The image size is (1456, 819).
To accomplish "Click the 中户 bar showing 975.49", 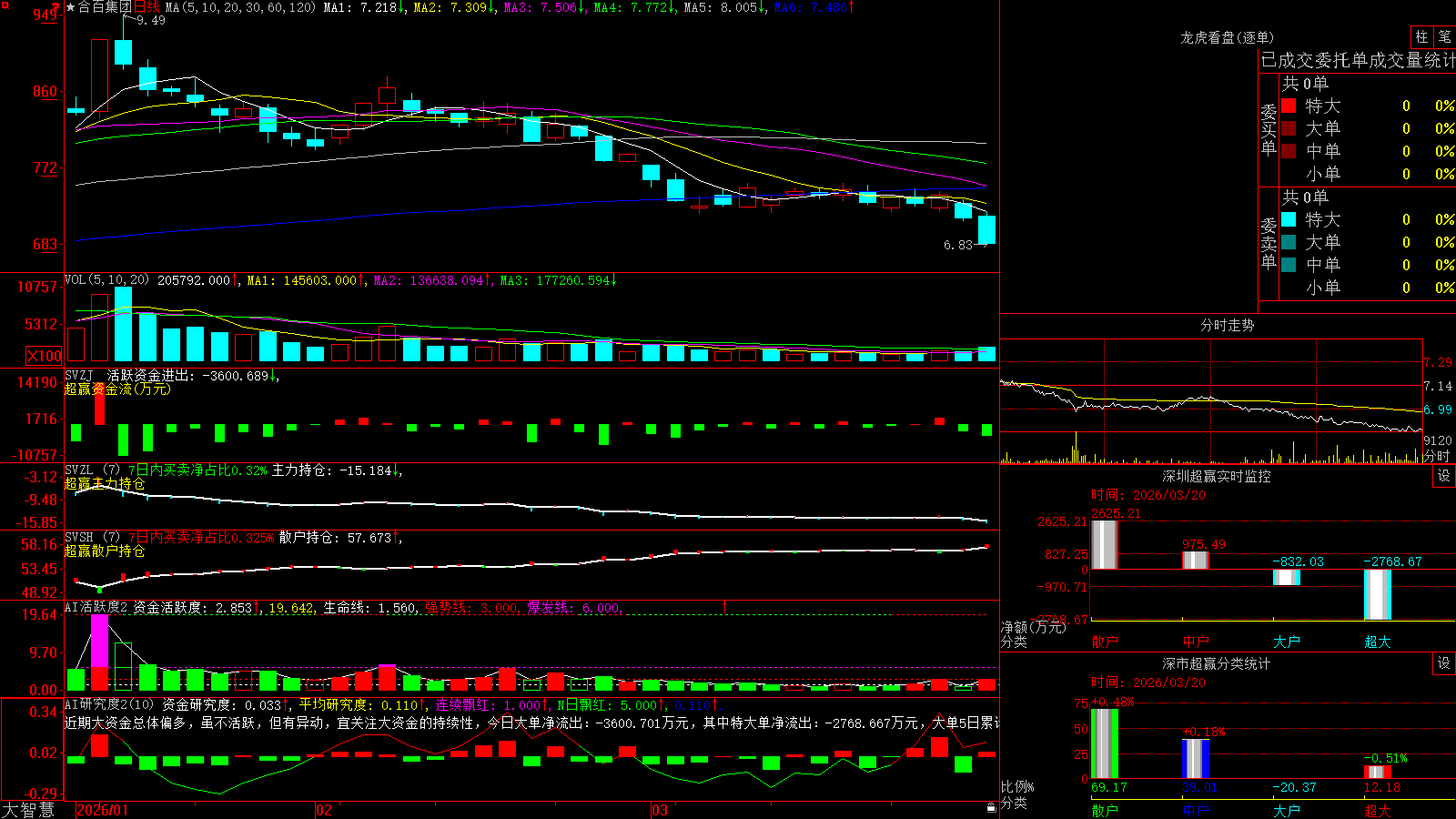I will [x=1196, y=561].
